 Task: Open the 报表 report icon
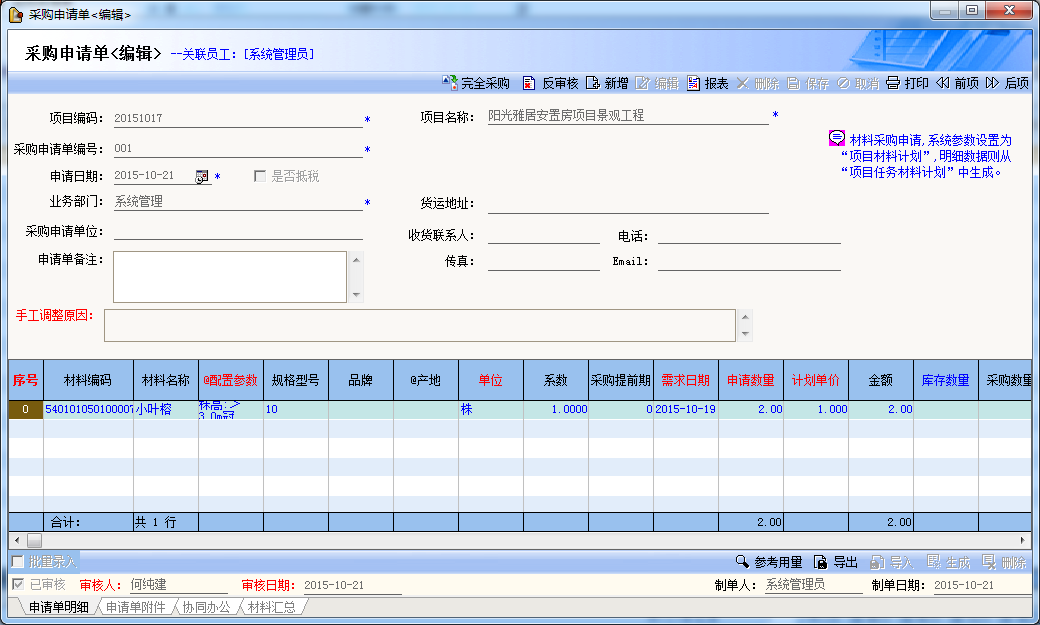[694, 83]
